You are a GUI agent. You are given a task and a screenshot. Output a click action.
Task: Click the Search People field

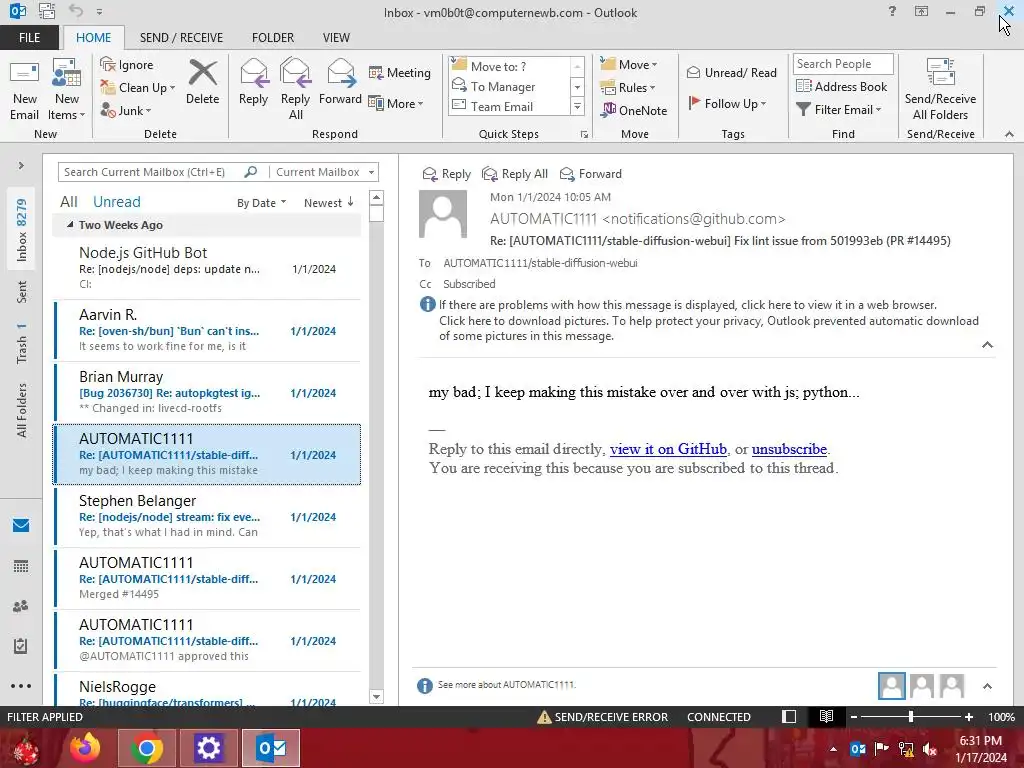pos(843,64)
